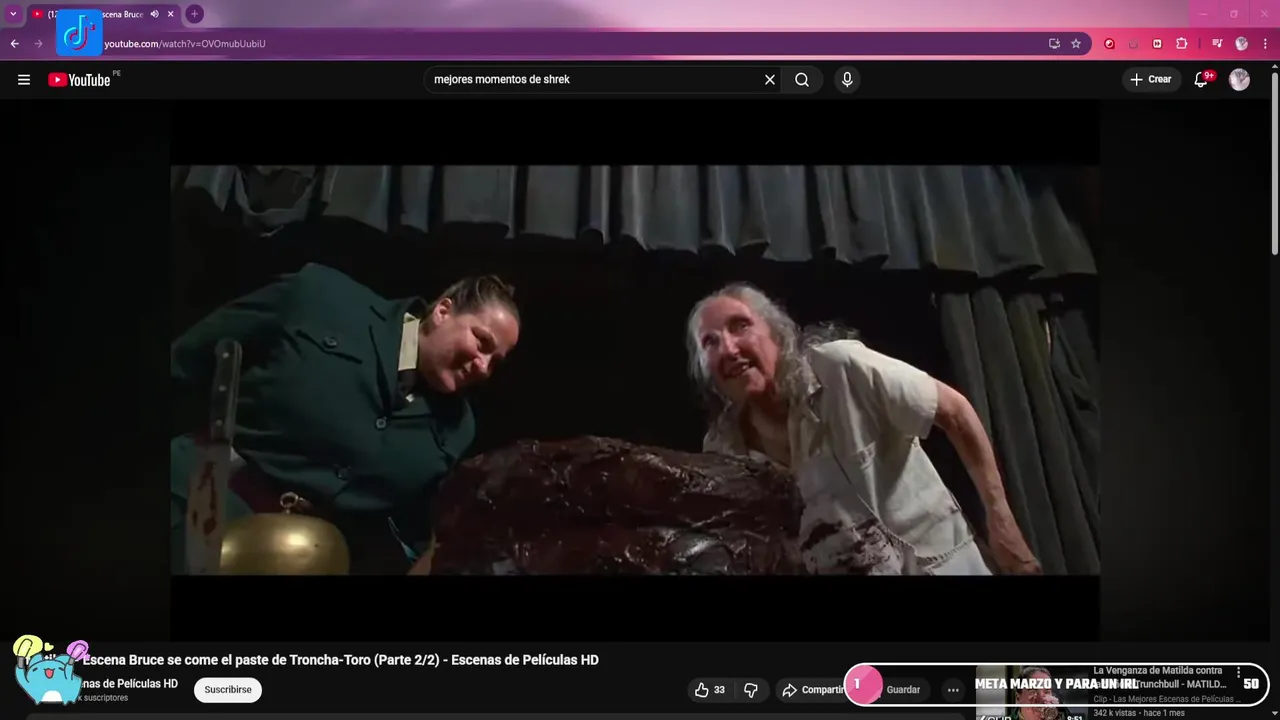Open the three-dot more actions button
Viewport: 1280px width, 720px height.
[953, 690]
